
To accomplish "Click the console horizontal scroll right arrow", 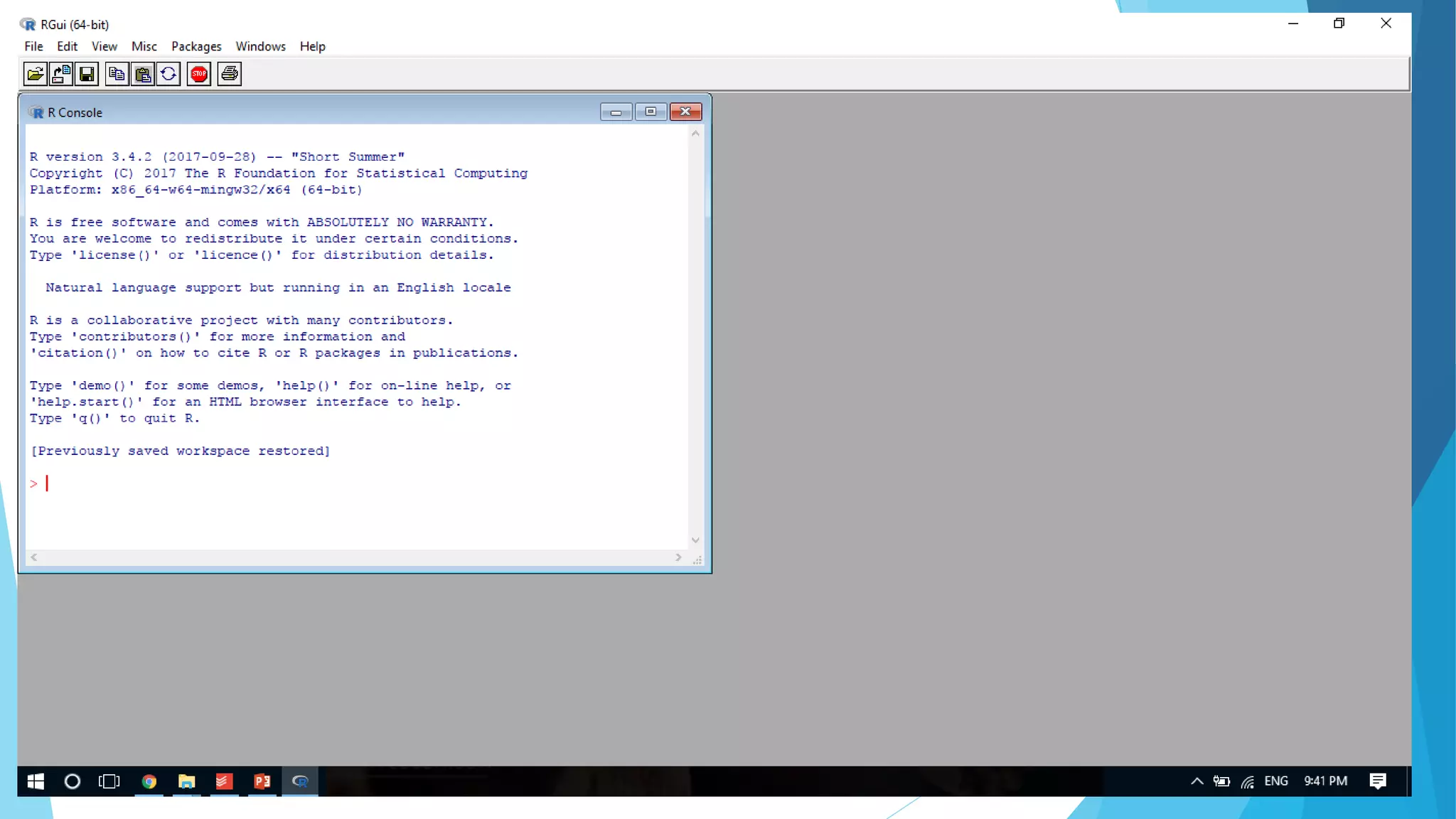I will click(678, 558).
